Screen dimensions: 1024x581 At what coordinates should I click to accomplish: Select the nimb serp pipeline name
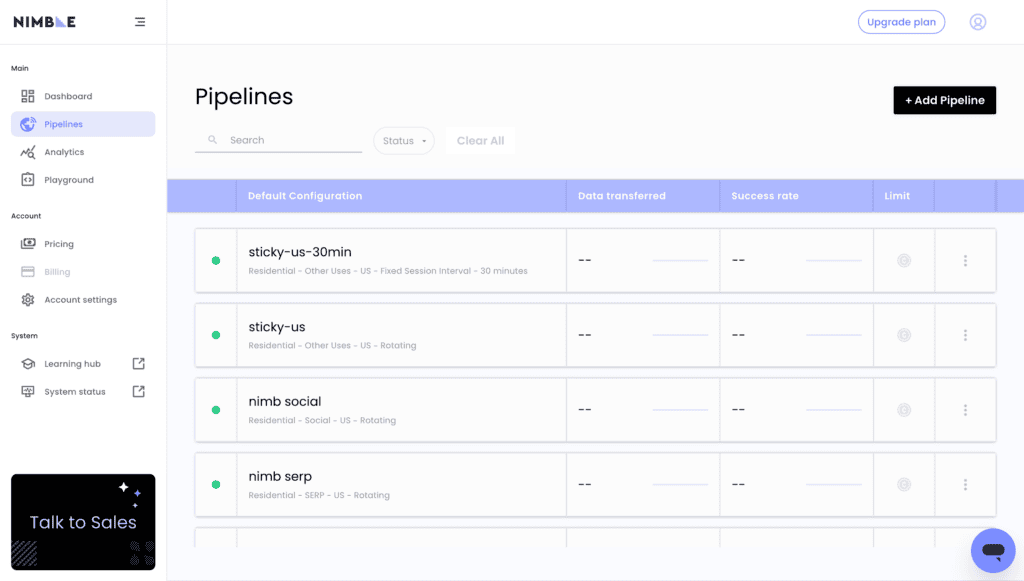pyautogui.click(x=280, y=477)
